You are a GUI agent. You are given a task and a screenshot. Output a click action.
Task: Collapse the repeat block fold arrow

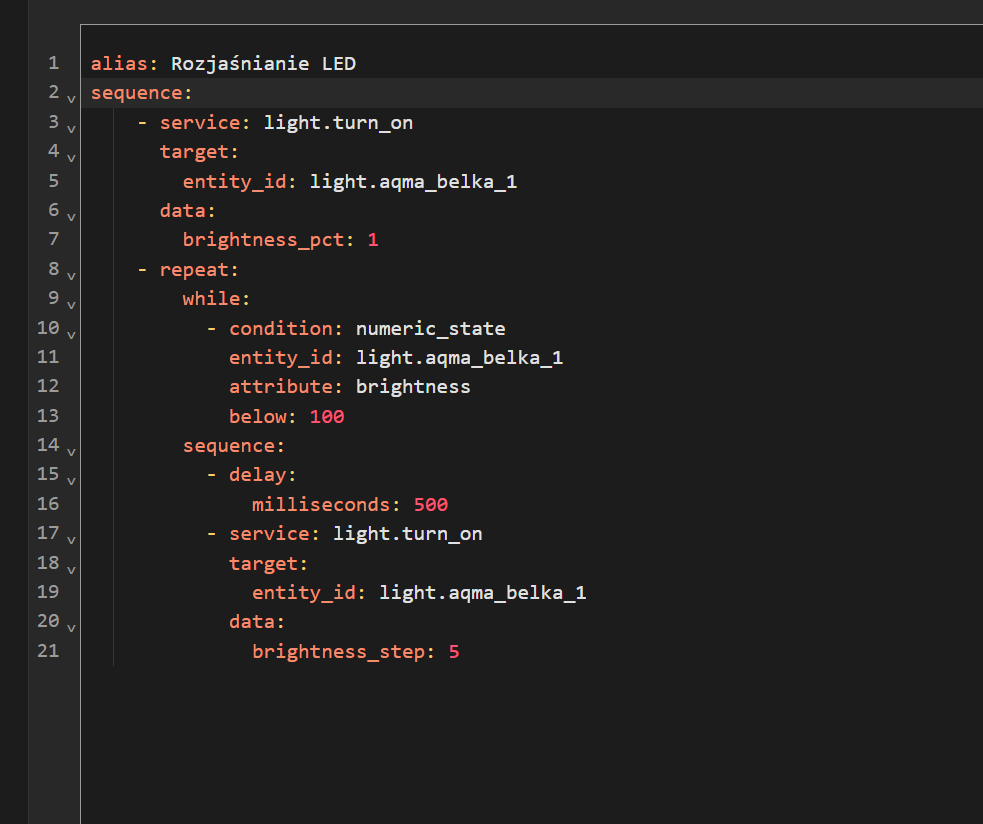click(x=71, y=274)
